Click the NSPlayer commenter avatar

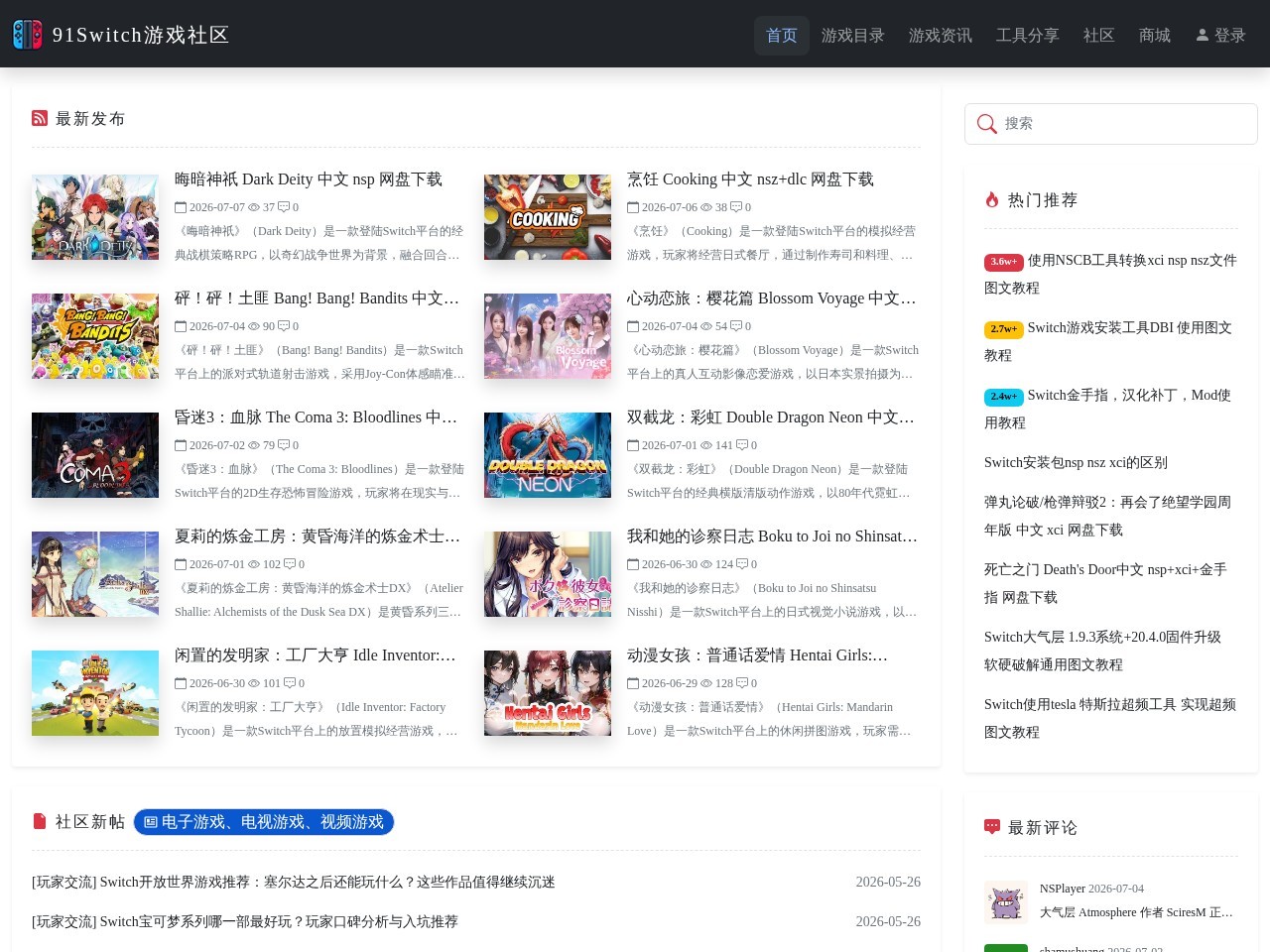pyautogui.click(x=1006, y=902)
